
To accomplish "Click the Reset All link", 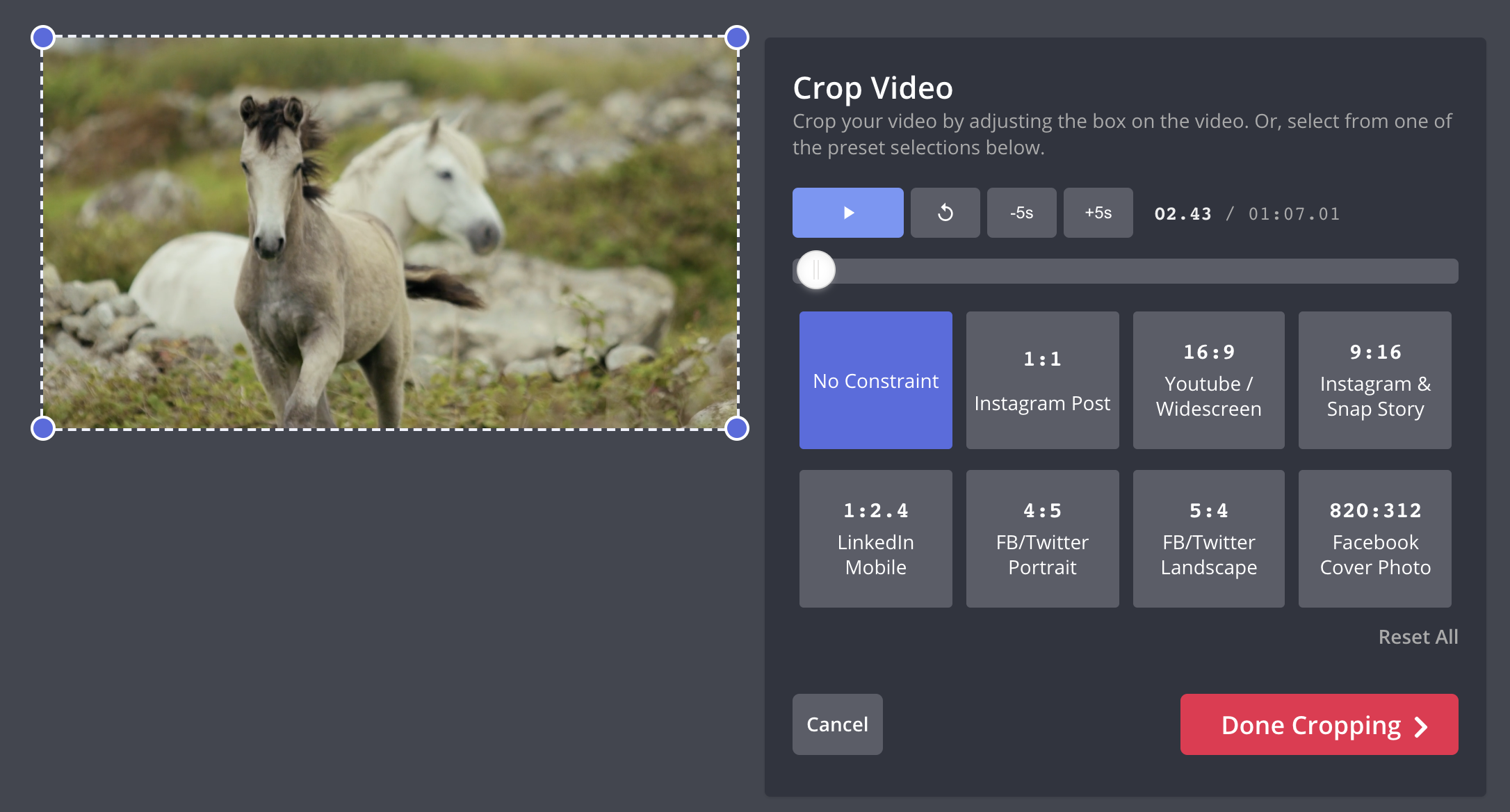I will coord(1418,637).
